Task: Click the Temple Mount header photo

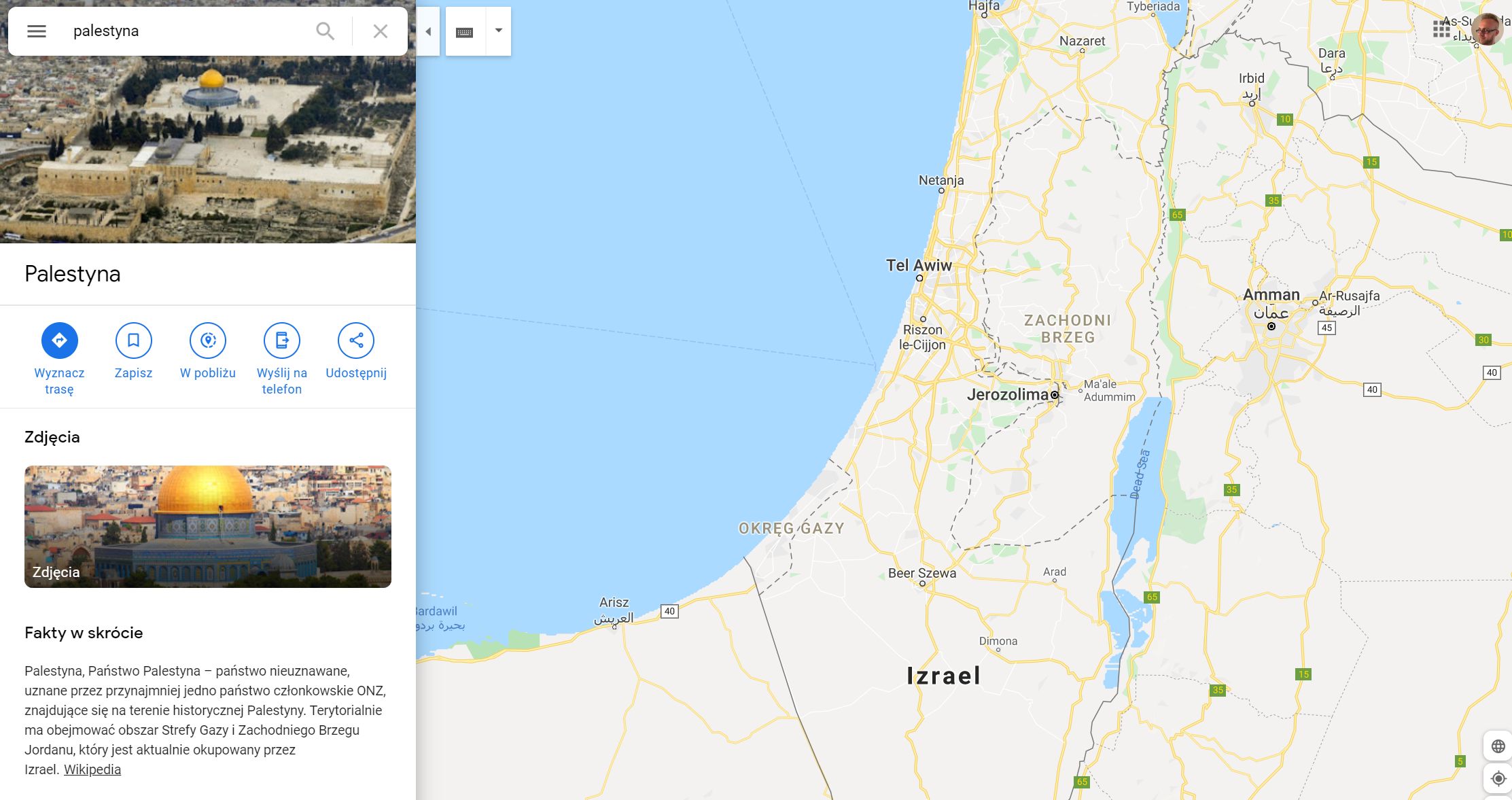Action: tap(208, 150)
